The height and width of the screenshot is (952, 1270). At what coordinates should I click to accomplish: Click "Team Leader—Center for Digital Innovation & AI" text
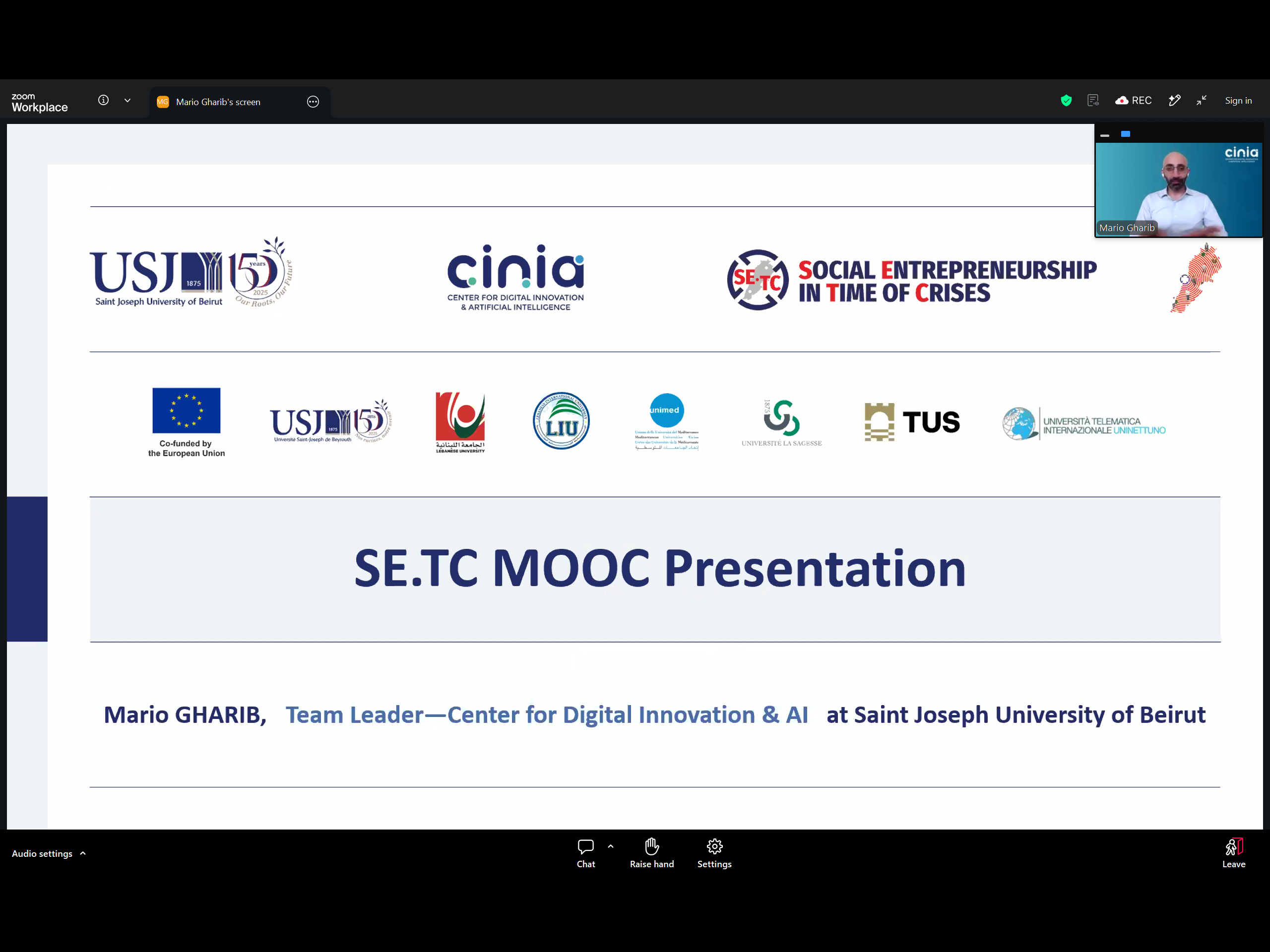pyautogui.click(x=547, y=715)
